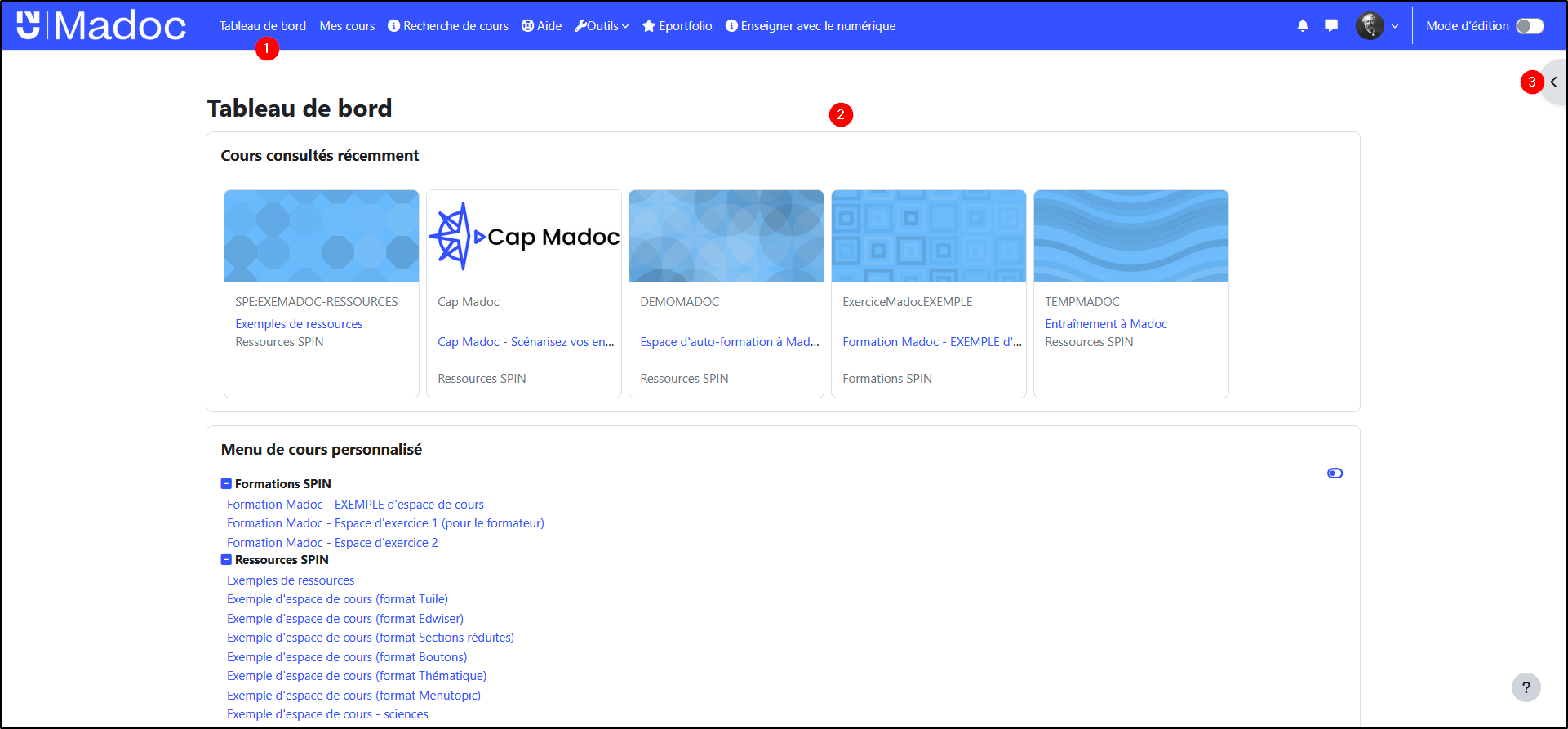Open Eportfolio with the star icon
The image size is (1568, 729).
677,26
